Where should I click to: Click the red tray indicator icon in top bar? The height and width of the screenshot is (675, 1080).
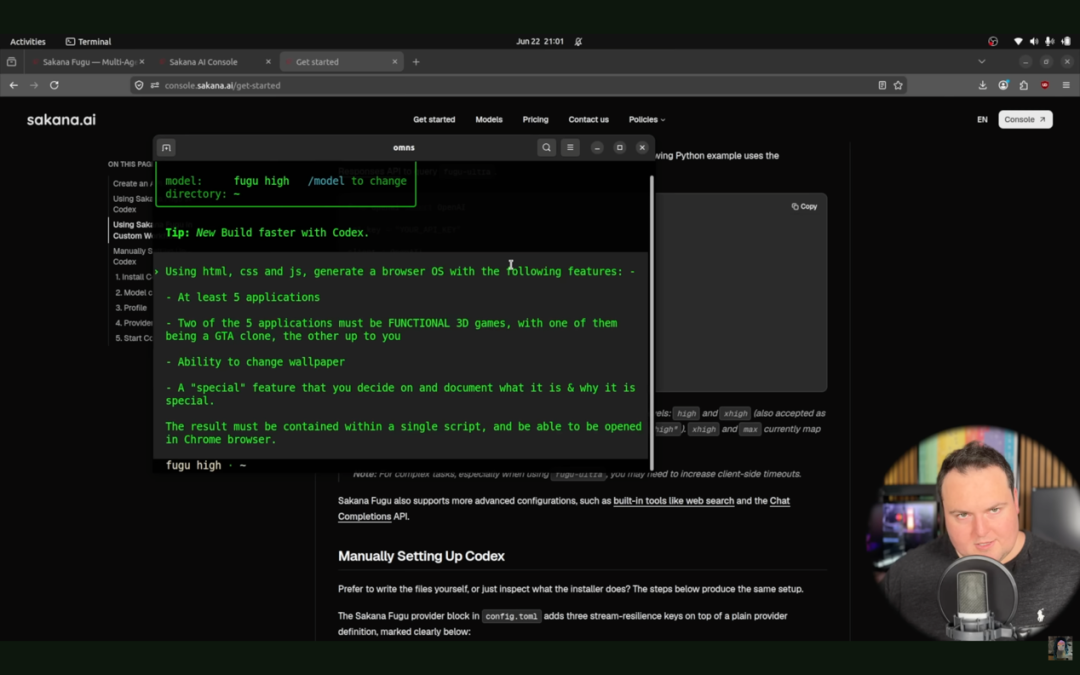pos(993,41)
